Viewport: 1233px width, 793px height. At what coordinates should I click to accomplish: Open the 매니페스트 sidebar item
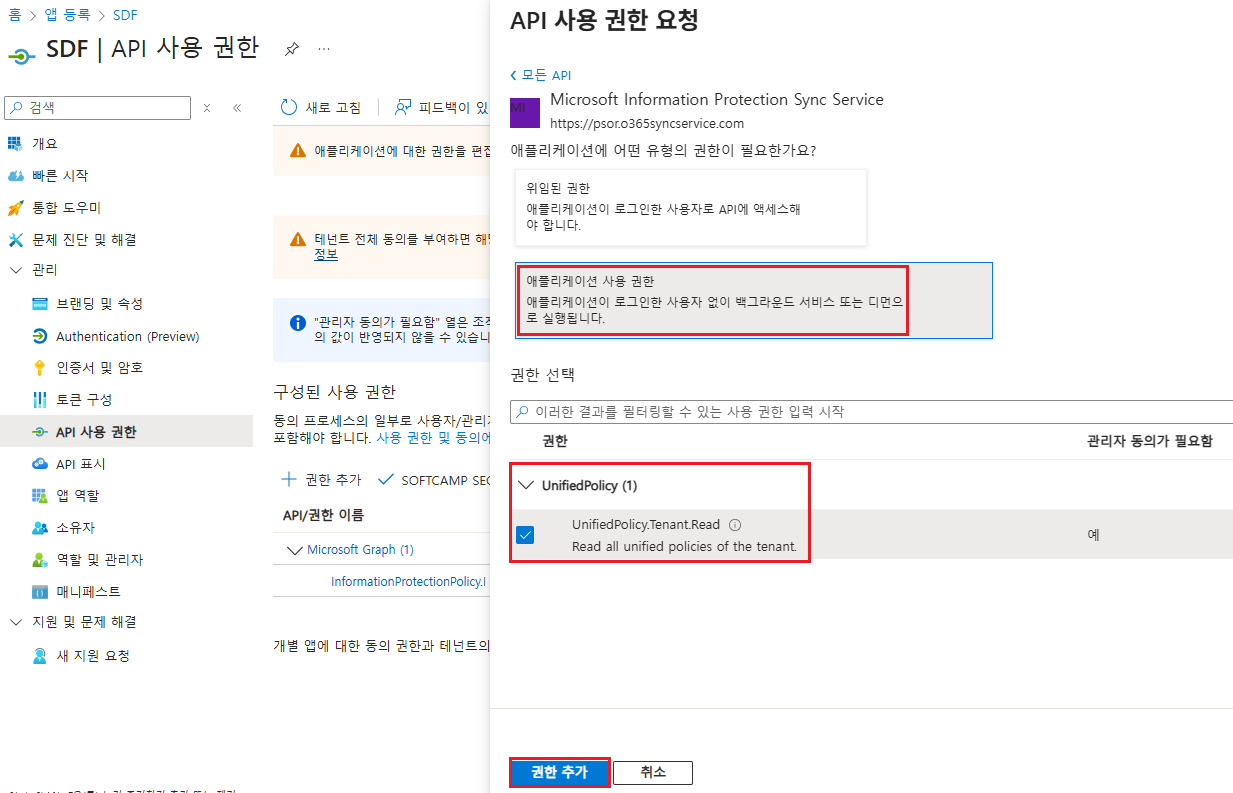pos(87,592)
